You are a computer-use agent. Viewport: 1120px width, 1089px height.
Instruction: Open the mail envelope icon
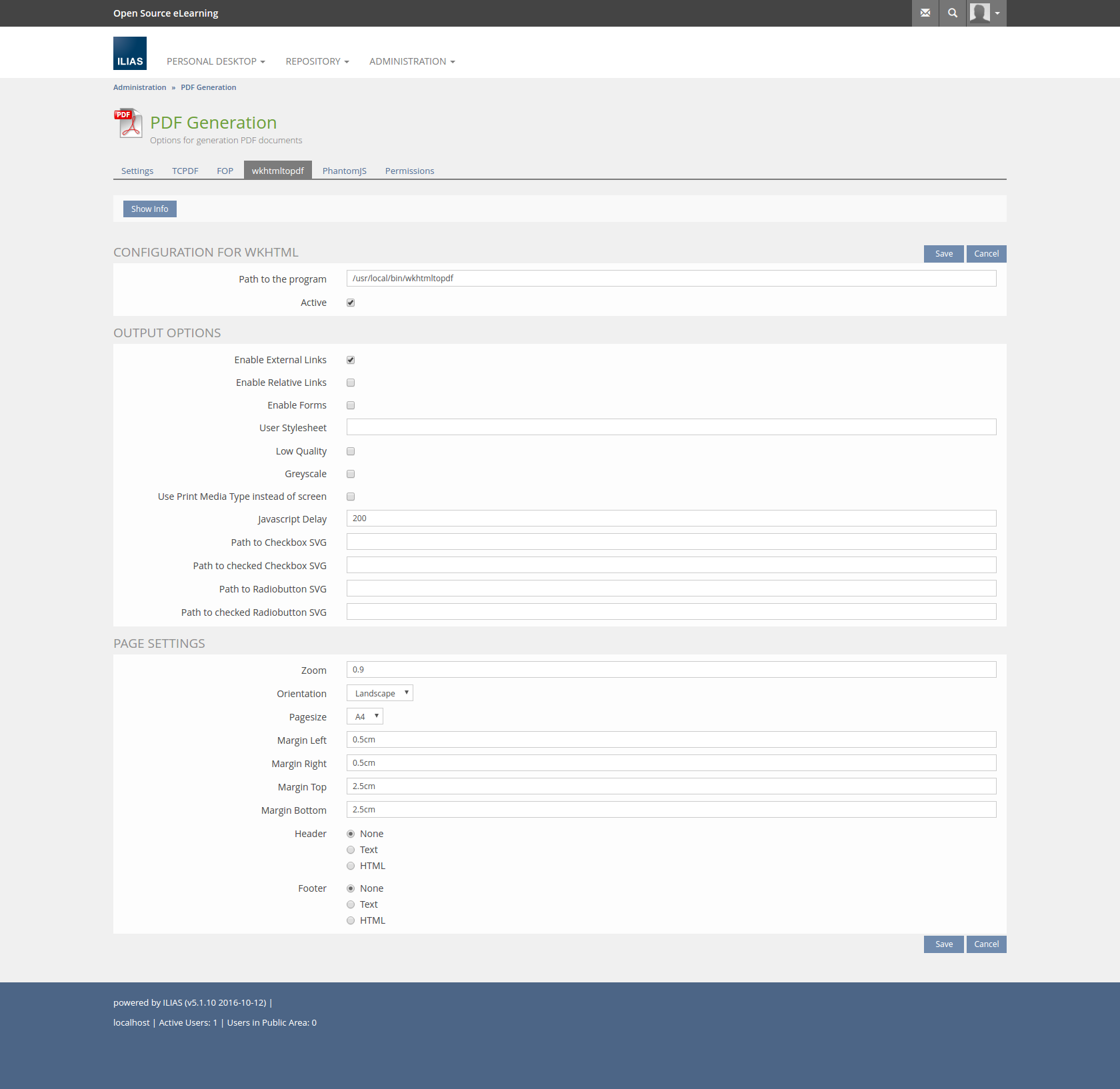pyautogui.click(x=925, y=13)
